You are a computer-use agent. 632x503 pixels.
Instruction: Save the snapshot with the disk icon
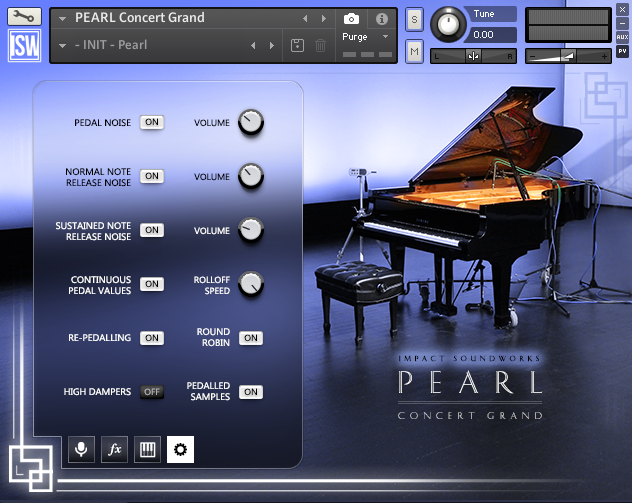297,45
